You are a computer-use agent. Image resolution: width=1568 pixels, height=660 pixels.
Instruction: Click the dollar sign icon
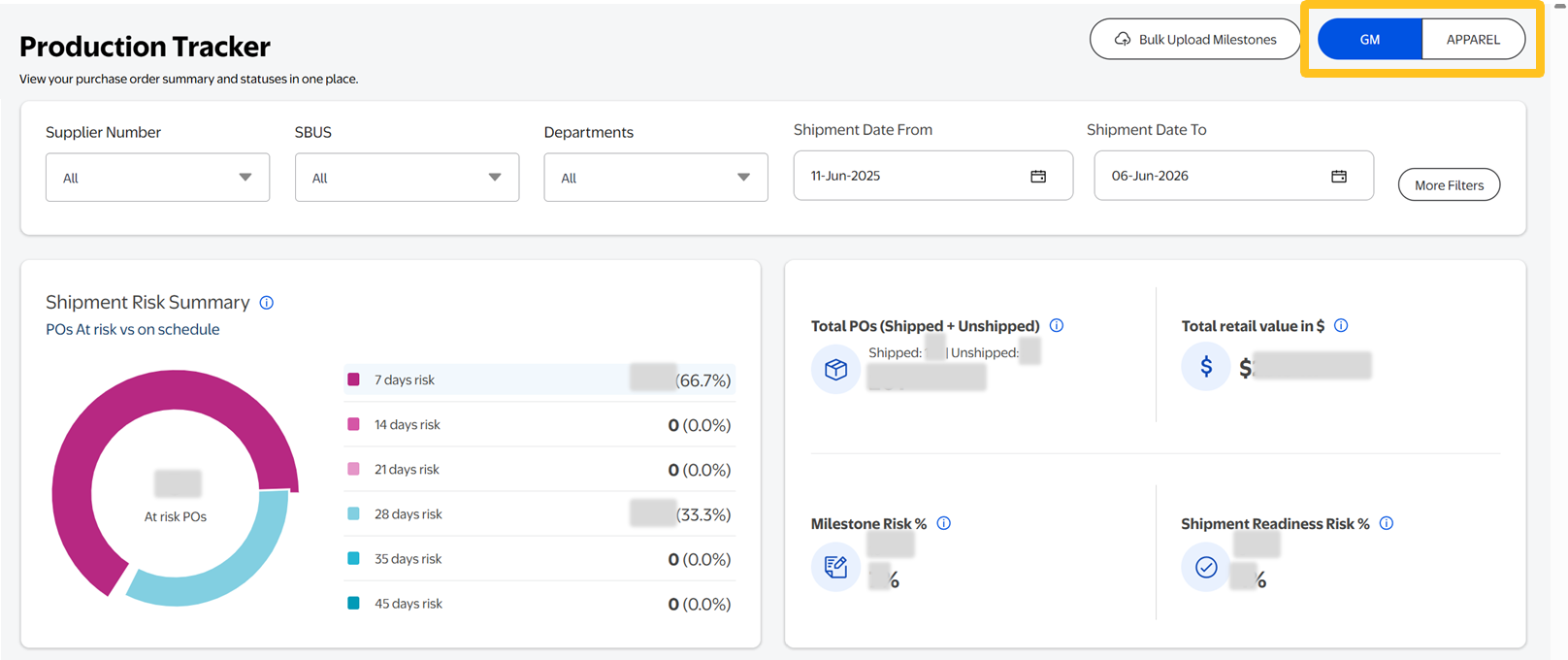tap(1206, 367)
